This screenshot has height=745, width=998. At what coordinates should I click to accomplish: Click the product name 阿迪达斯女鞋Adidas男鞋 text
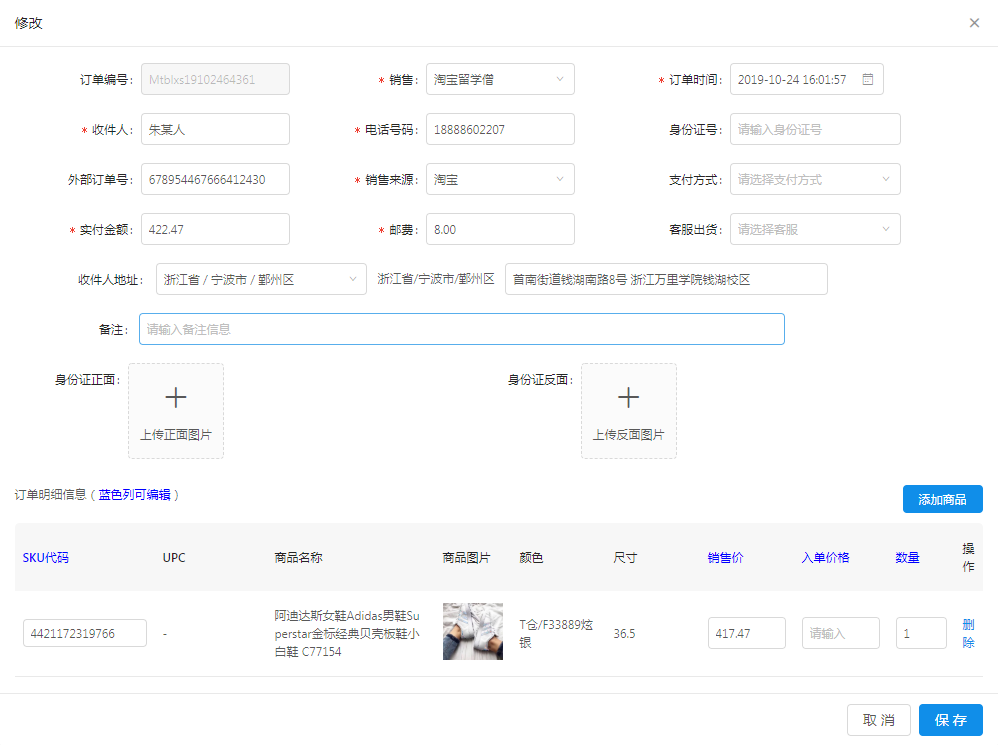(347, 634)
